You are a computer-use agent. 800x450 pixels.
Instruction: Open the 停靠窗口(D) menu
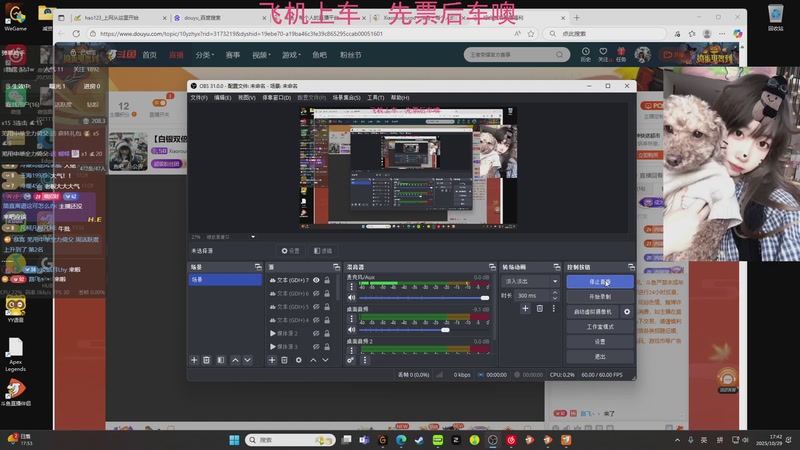coord(277,97)
